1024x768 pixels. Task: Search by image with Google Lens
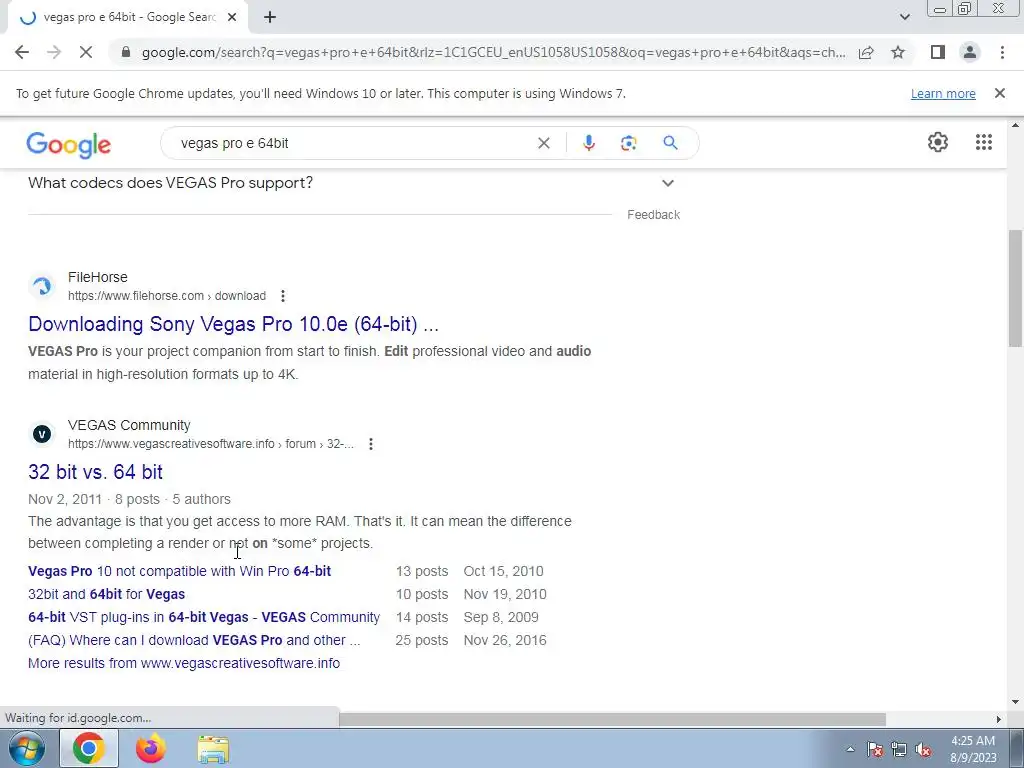click(628, 143)
